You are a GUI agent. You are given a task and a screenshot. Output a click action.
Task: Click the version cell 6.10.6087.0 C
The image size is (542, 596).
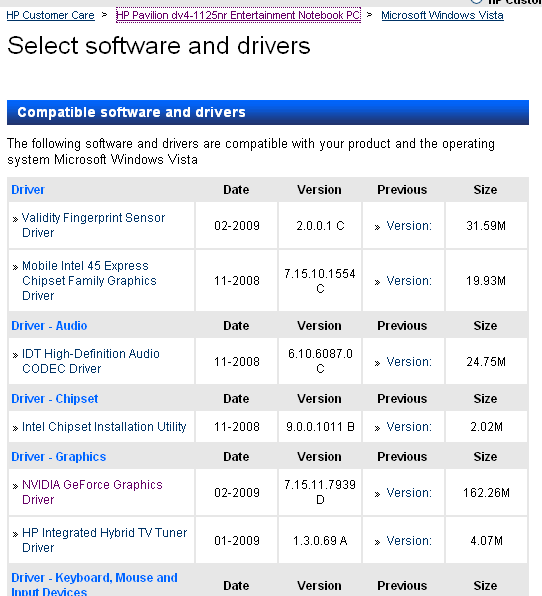click(320, 361)
